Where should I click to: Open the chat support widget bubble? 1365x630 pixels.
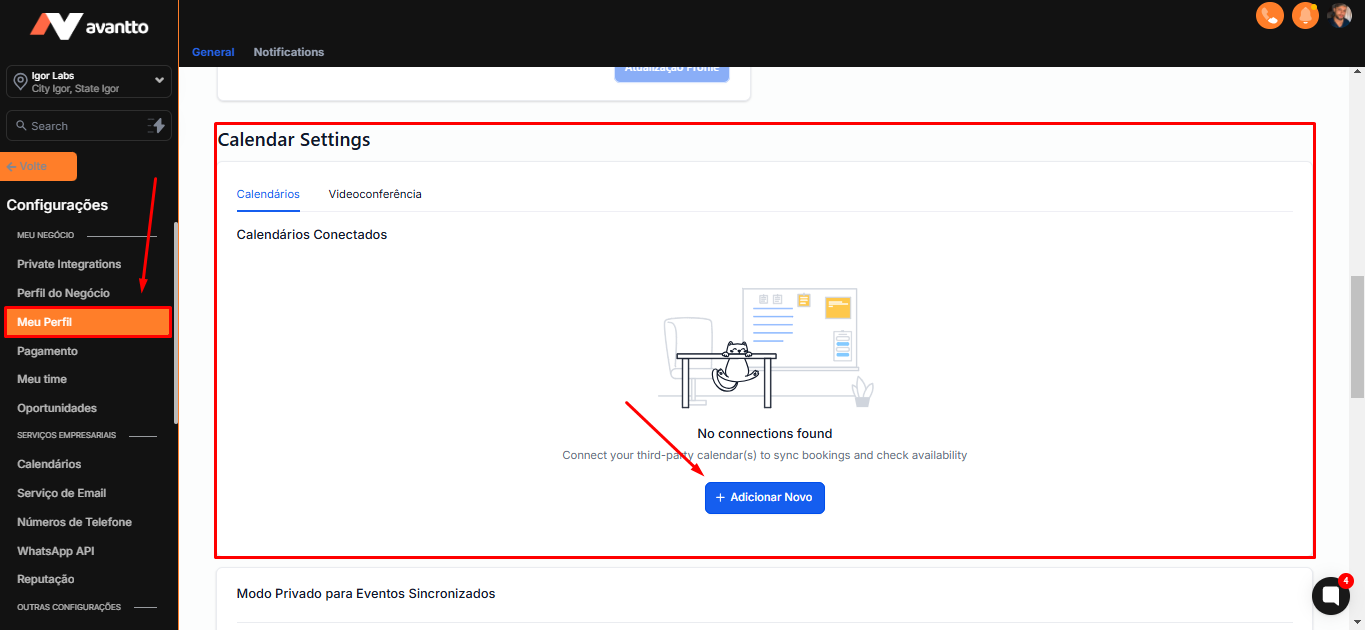pos(1330,595)
